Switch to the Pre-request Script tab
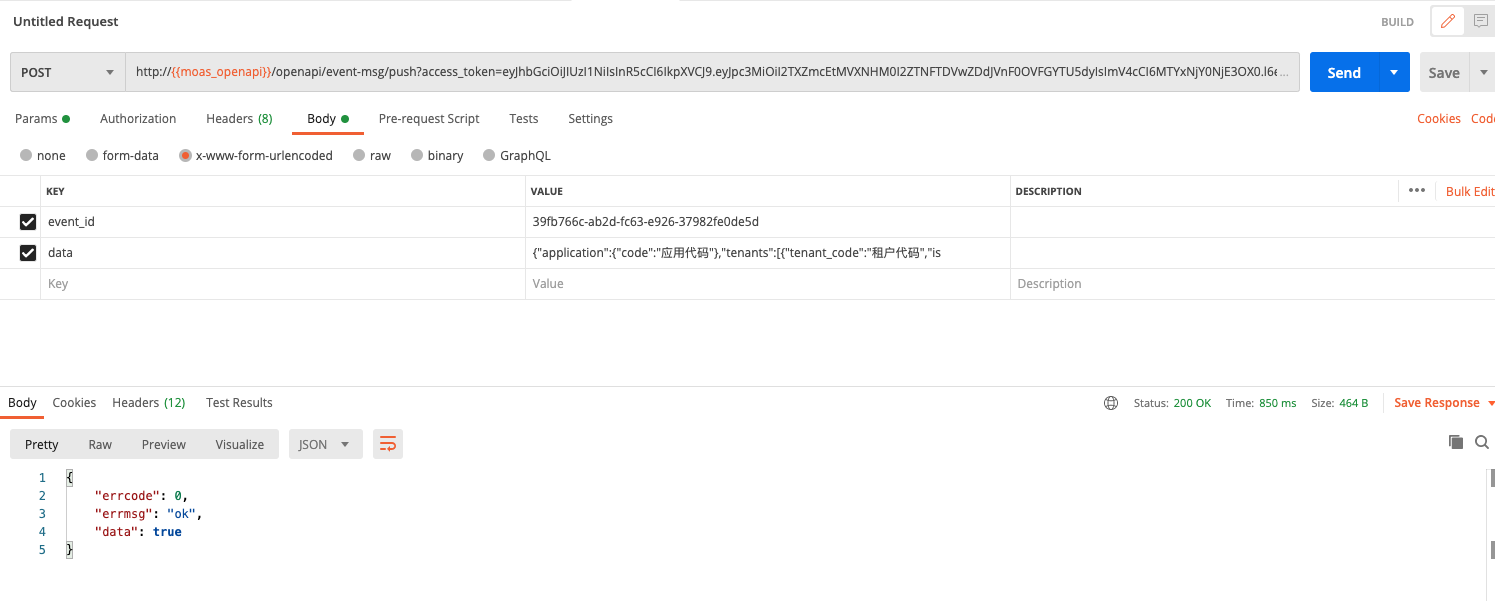This screenshot has width=1495, height=601. tap(428, 119)
